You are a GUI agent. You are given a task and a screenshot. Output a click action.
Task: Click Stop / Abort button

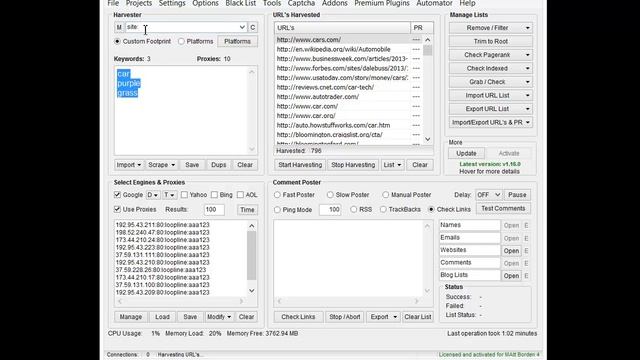pos(344,317)
